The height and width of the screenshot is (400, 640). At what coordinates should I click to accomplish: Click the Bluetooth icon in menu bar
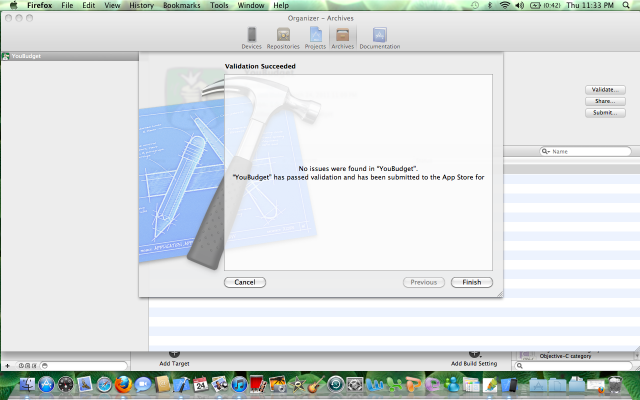point(490,5)
